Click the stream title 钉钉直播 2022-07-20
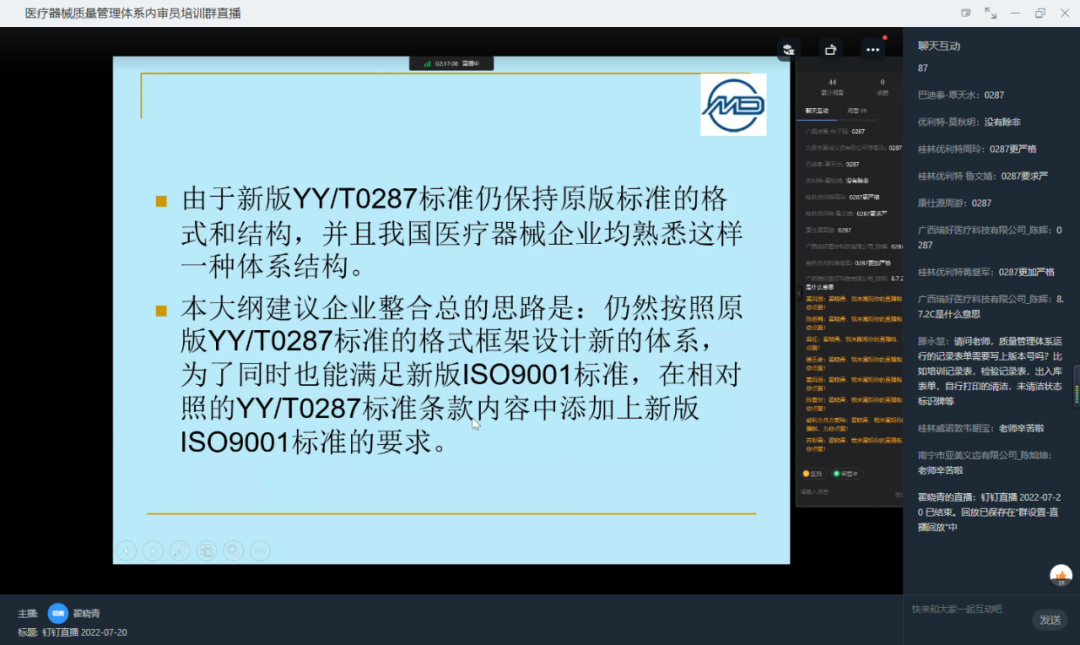 (x=85, y=632)
